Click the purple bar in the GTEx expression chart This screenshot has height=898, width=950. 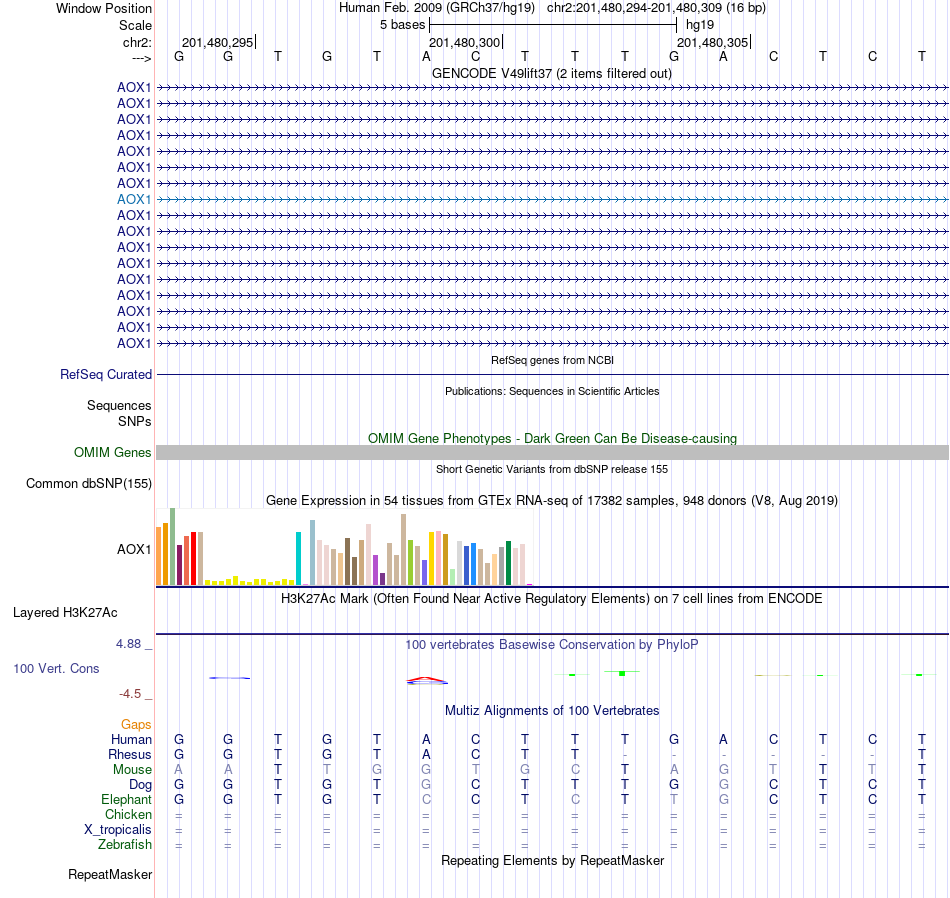click(x=376, y=570)
